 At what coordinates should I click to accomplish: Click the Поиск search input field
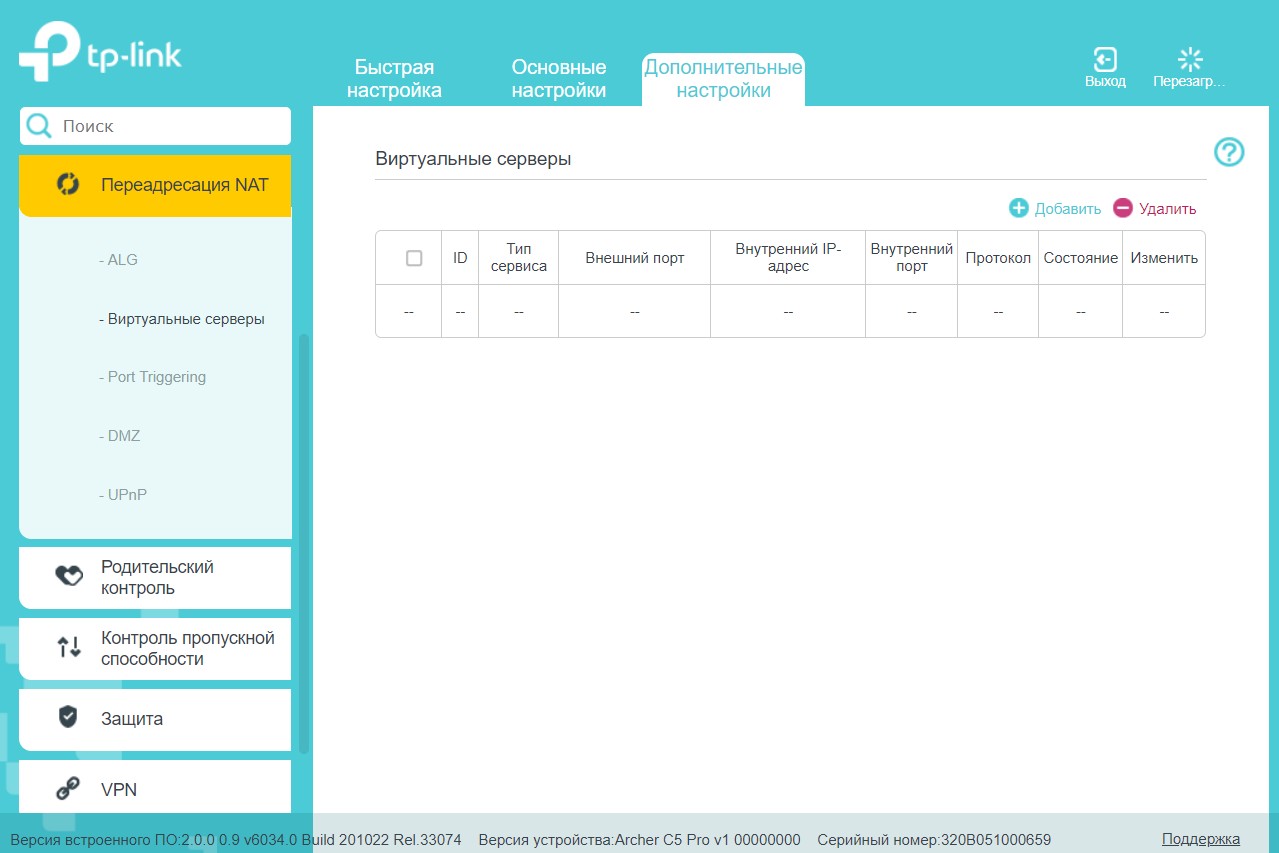tap(170, 126)
